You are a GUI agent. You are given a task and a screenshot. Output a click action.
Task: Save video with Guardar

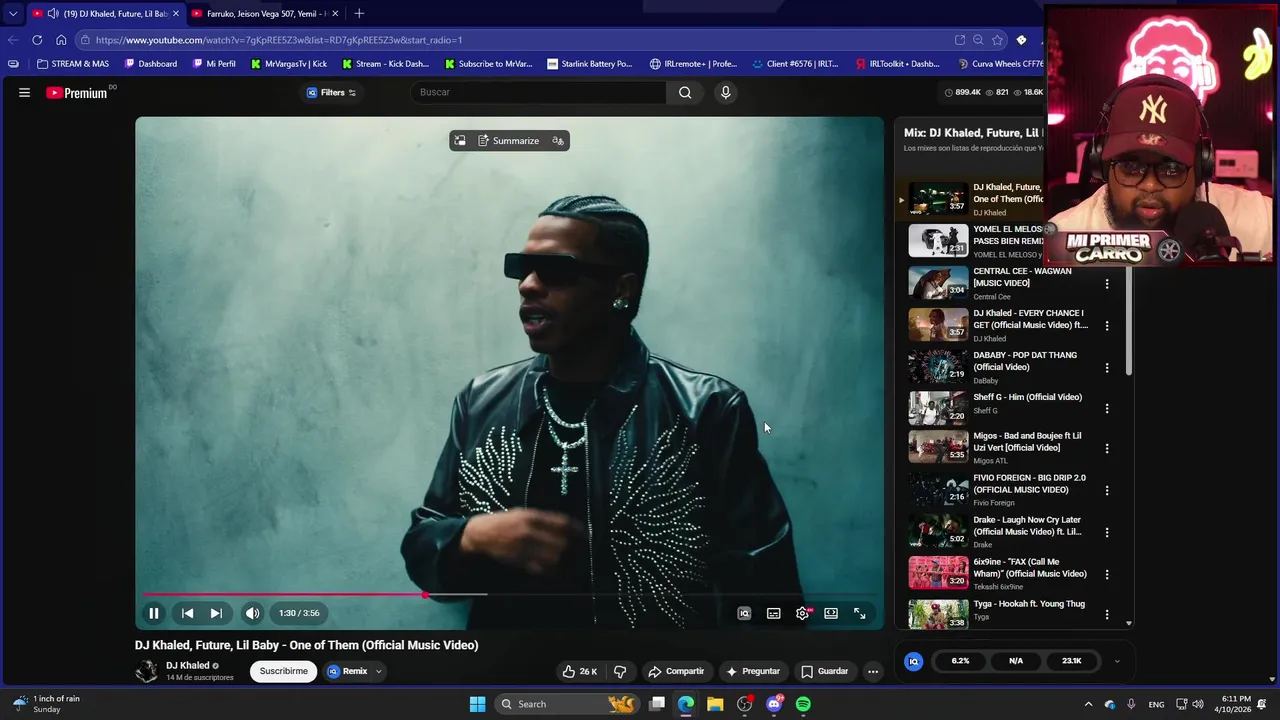click(x=825, y=671)
